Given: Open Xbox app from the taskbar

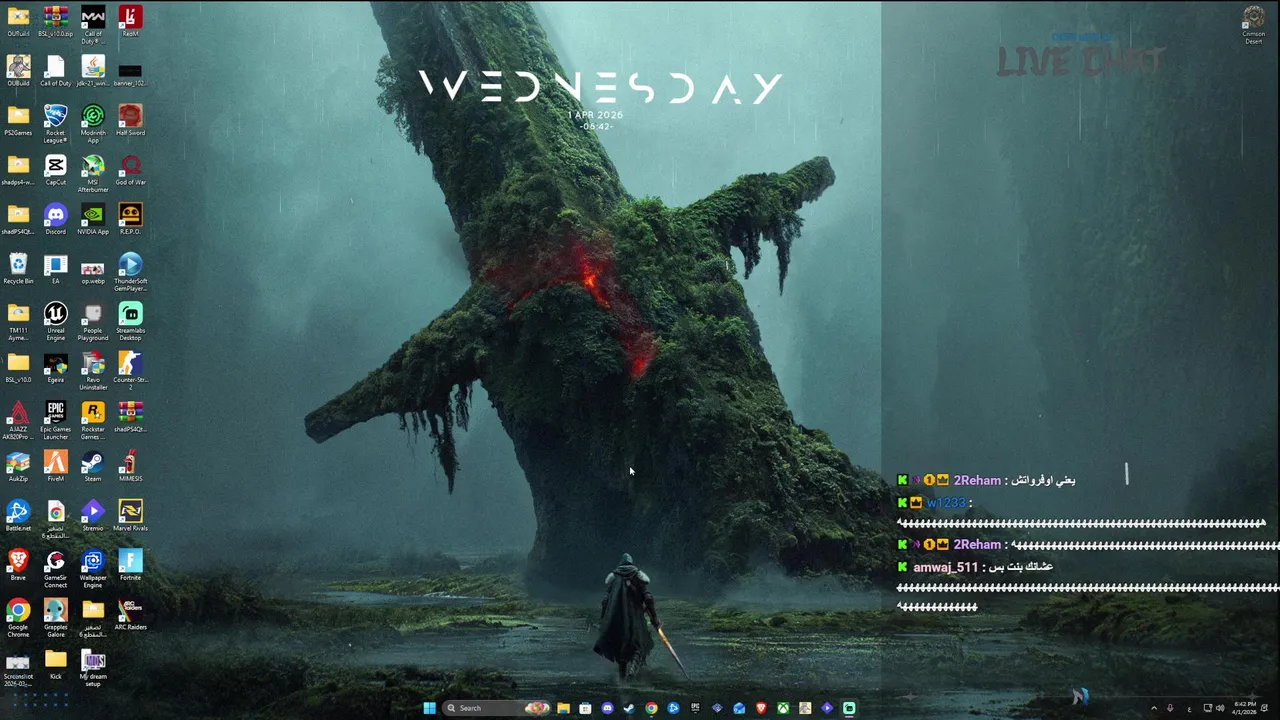Looking at the screenshot, I should pyautogui.click(x=783, y=708).
